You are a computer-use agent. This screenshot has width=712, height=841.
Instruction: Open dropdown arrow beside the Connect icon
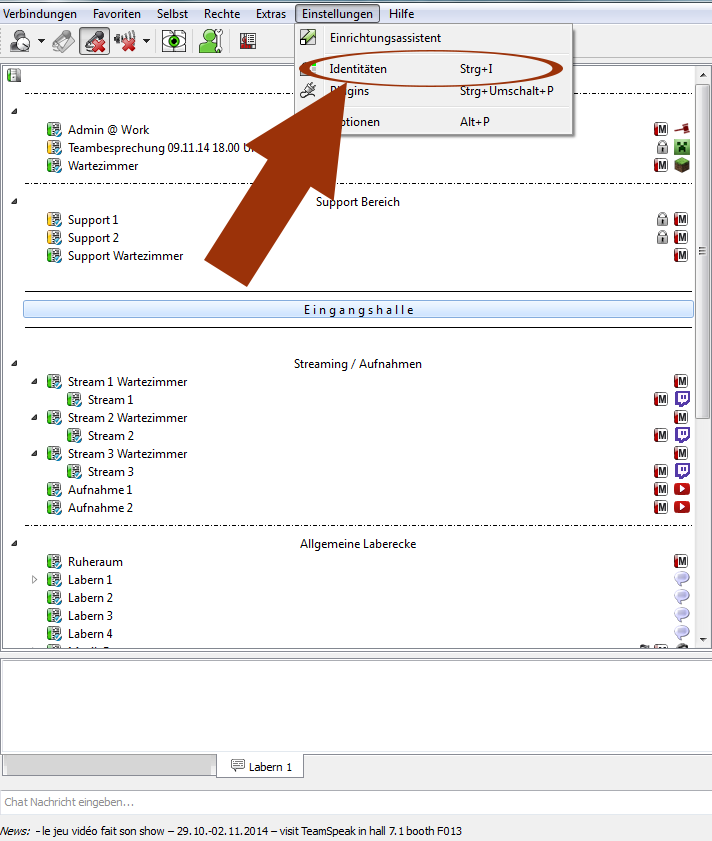pyautogui.click(x=41, y=41)
